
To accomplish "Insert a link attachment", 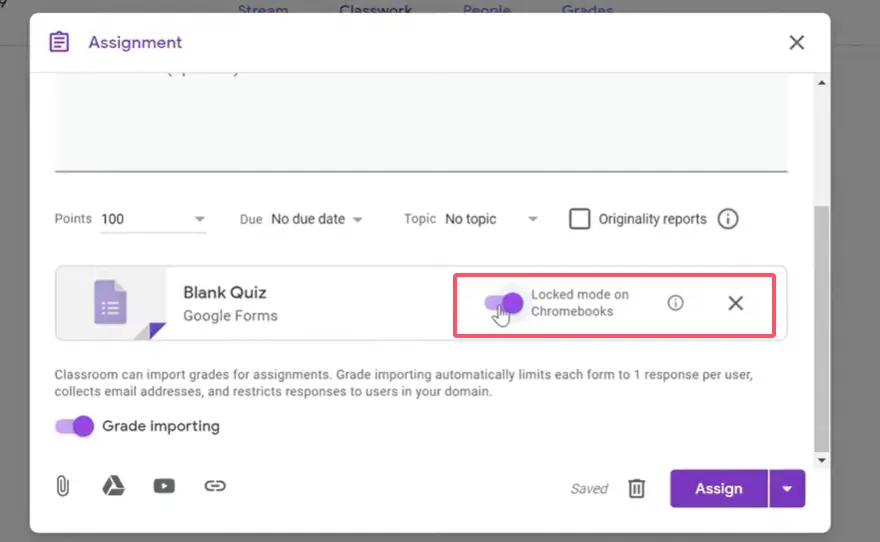I will pos(215,486).
